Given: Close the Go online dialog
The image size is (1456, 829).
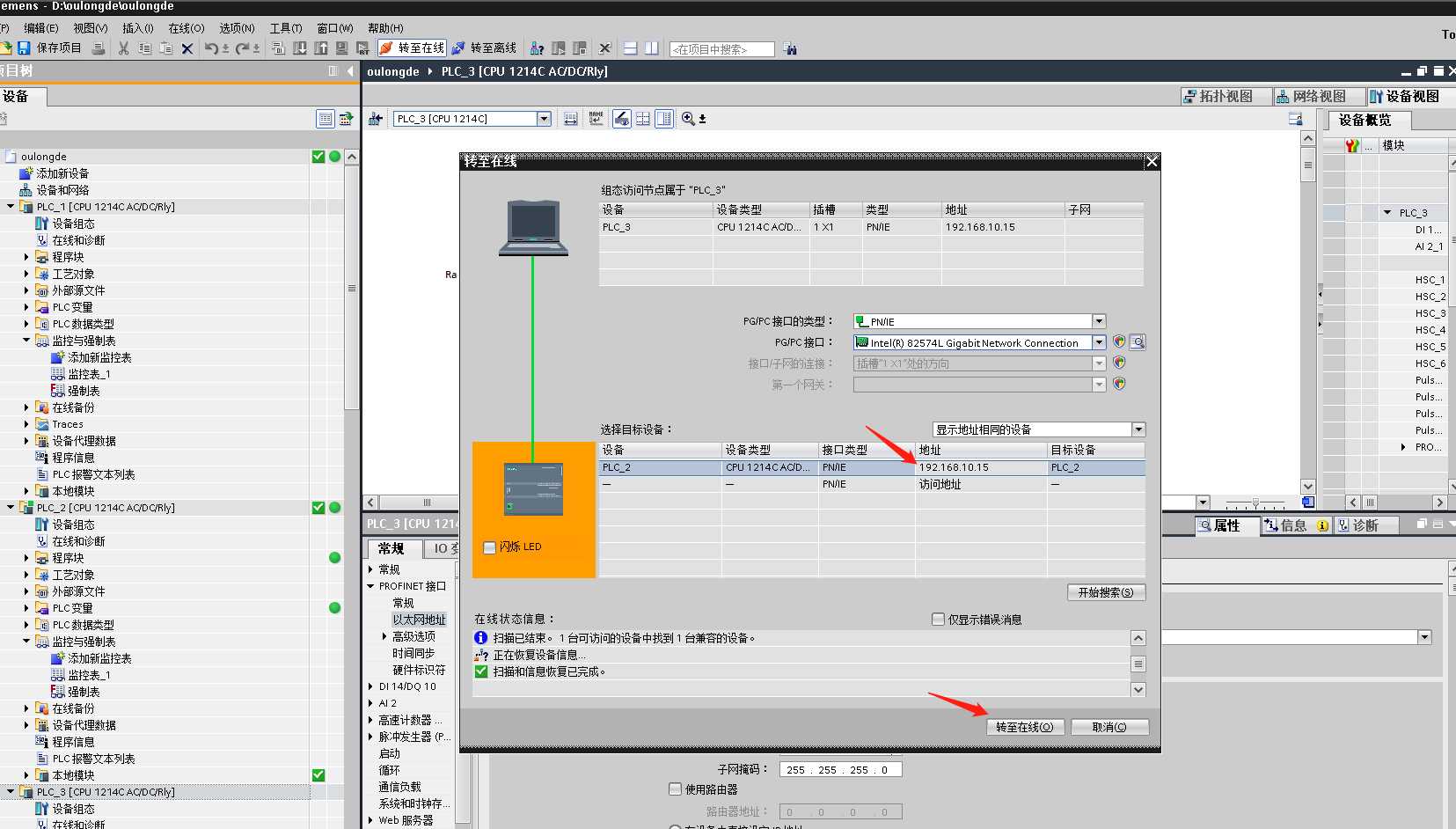Looking at the screenshot, I should click(1152, 162).
